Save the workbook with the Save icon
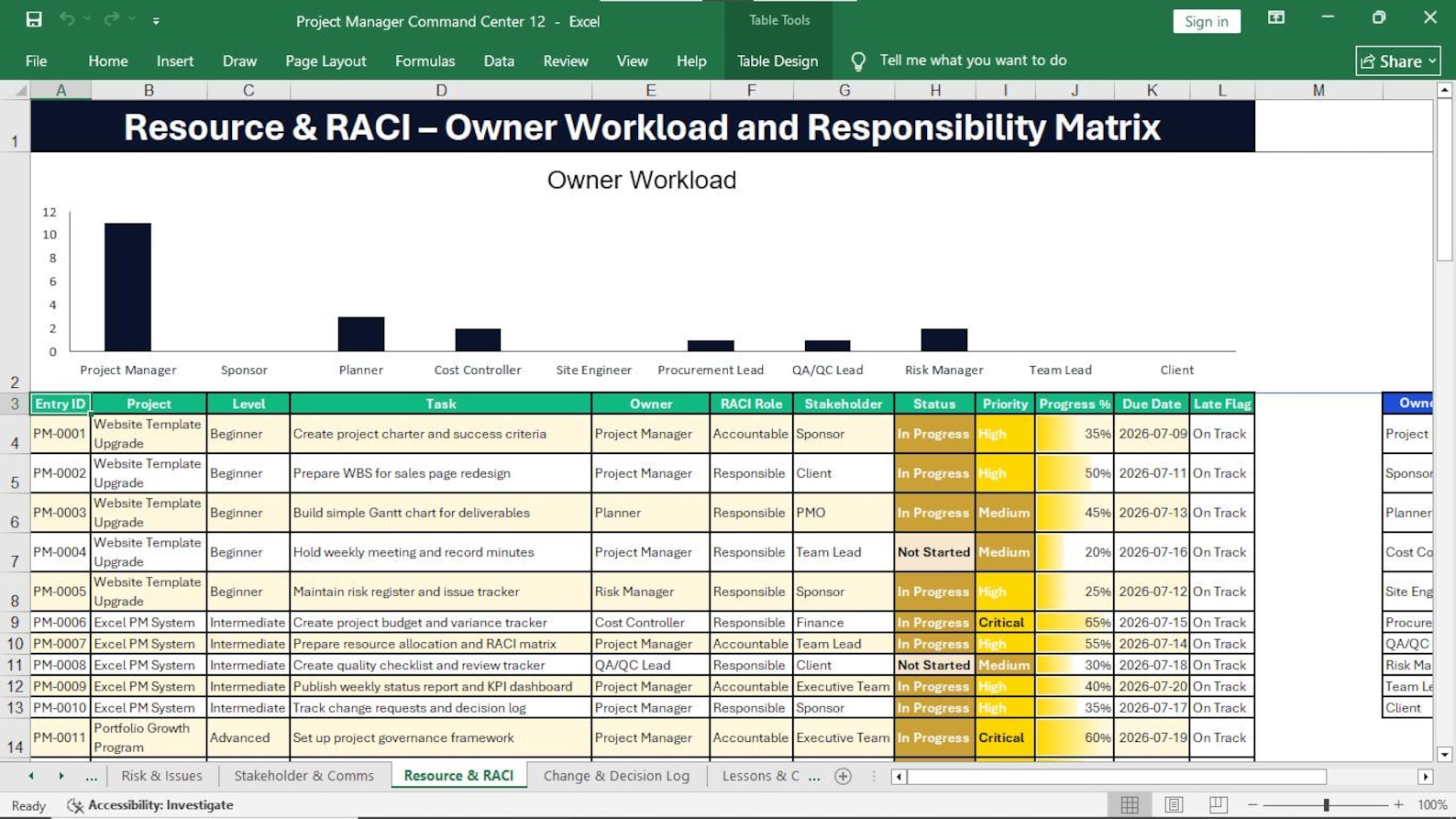The height and width of the screenshot is (819, 1456). click(x=34, y=19)
